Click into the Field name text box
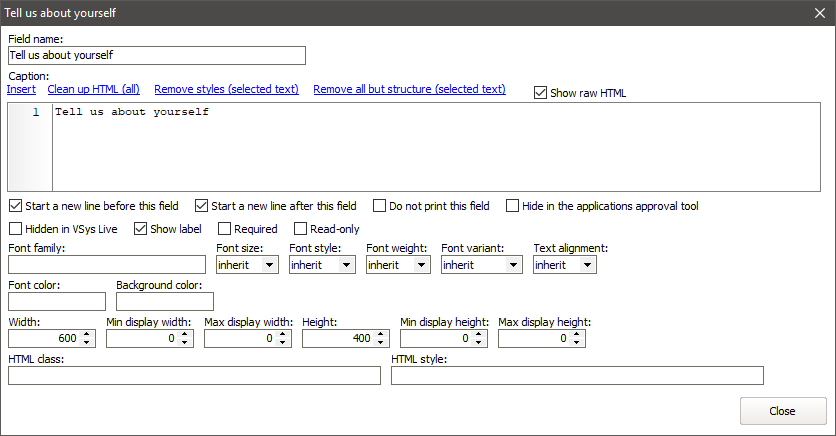 pos(156,56)
